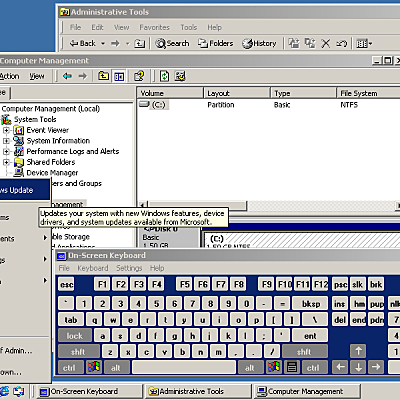Click the up arrow key
This screenshot has width=400, height=400.
click(x=358, y=351)
